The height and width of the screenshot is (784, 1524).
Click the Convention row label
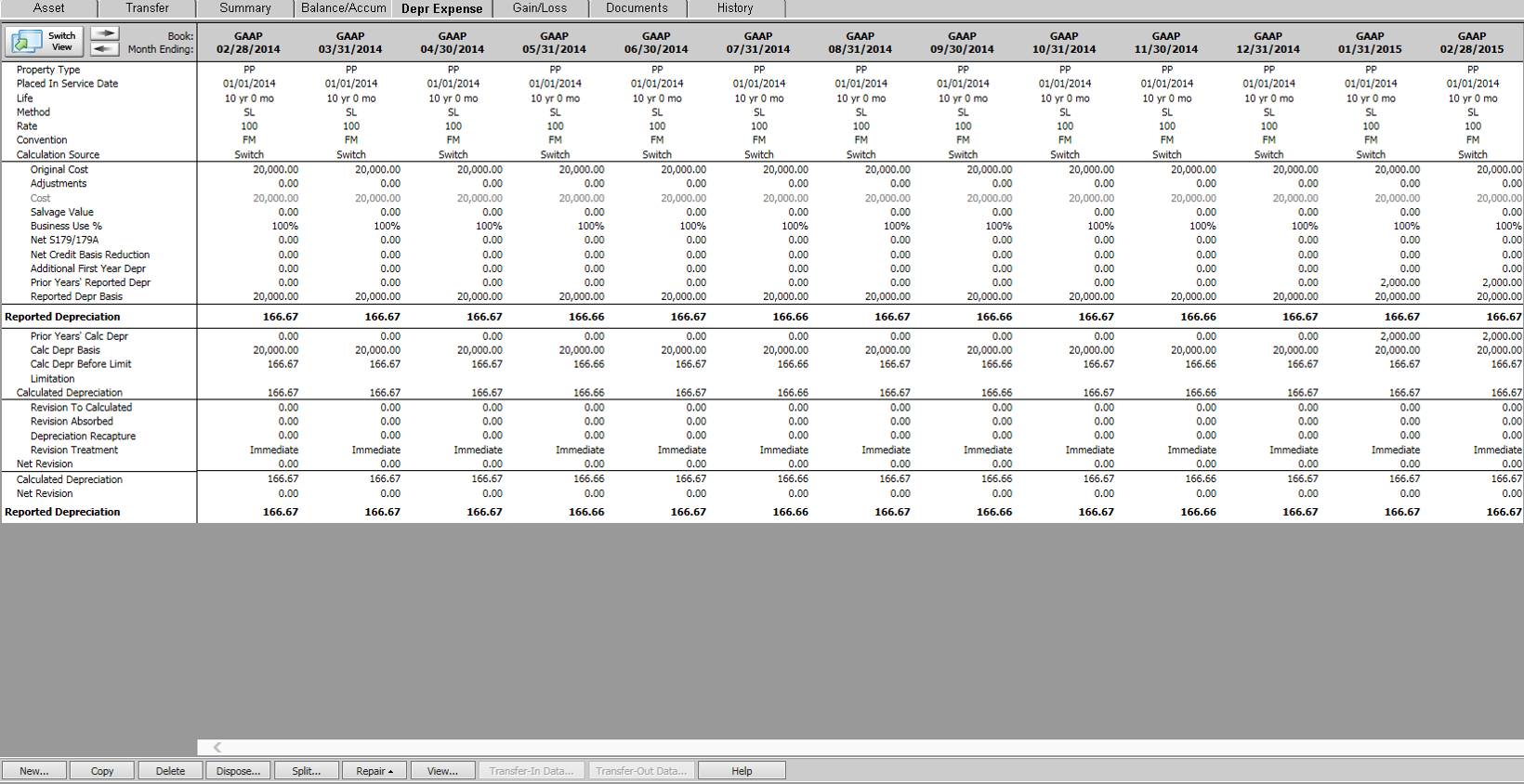pyautogui.click(x=42, y=140)
